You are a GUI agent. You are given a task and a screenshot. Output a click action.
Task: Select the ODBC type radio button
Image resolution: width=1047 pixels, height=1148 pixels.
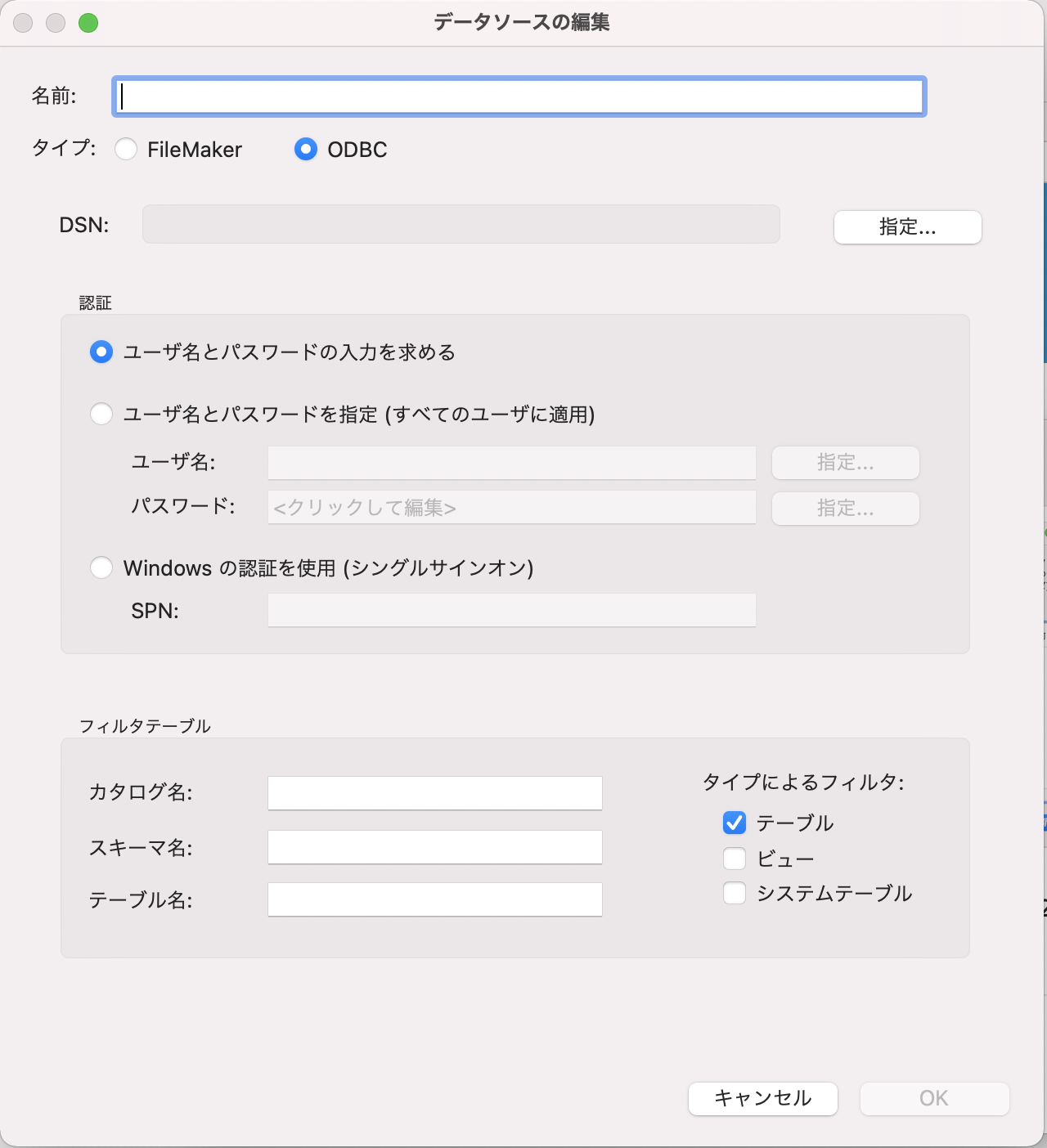pos(306,149)
